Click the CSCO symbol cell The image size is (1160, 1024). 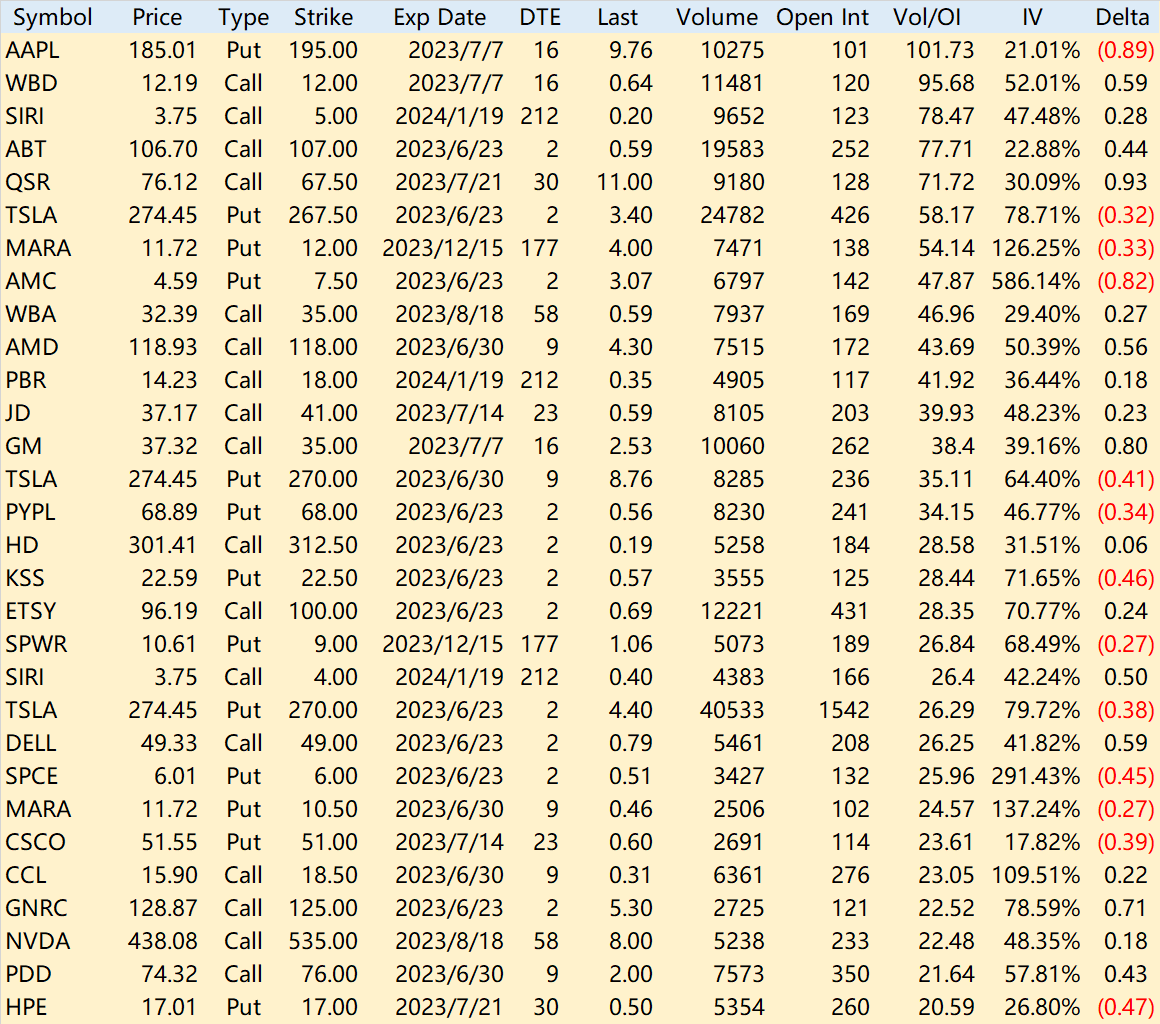point(36,842)
